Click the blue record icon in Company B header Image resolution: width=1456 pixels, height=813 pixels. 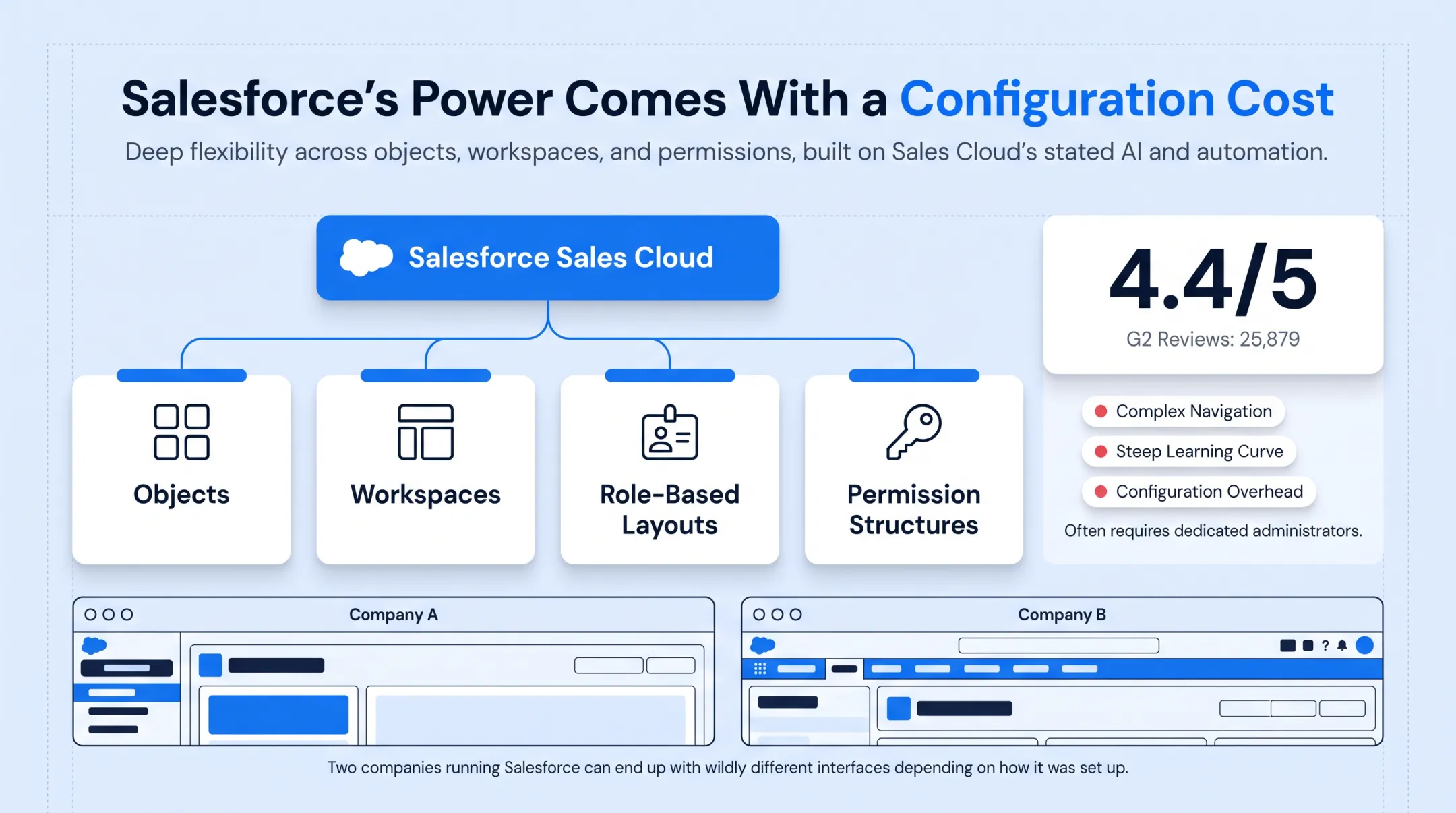899,709
